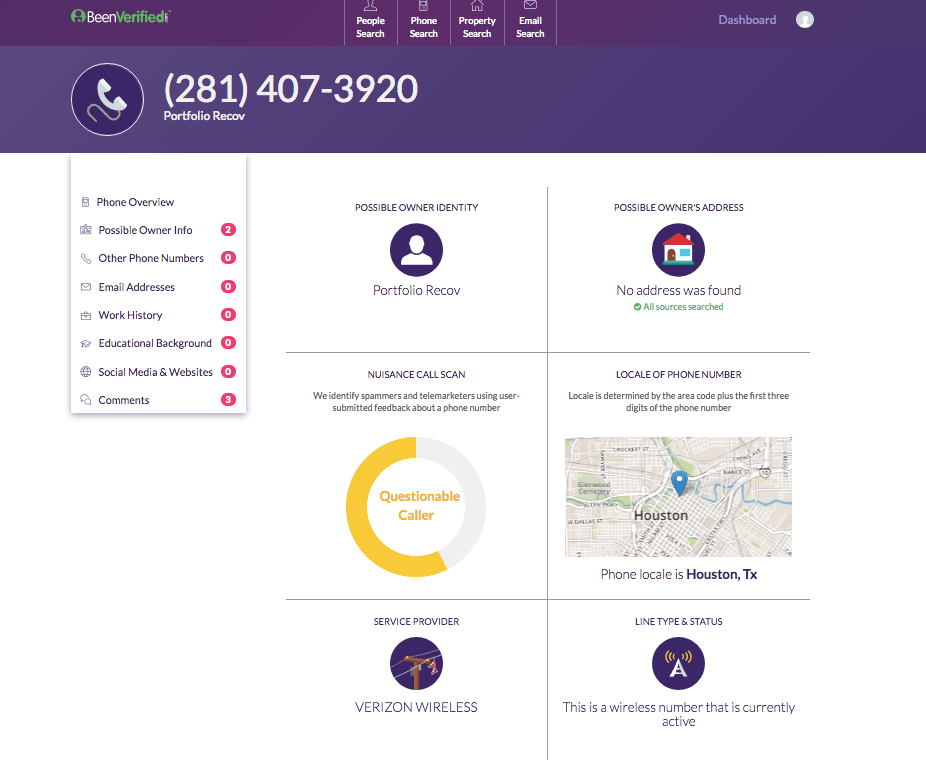
Task: Click the Comments count badge 3
Action: 229,400
